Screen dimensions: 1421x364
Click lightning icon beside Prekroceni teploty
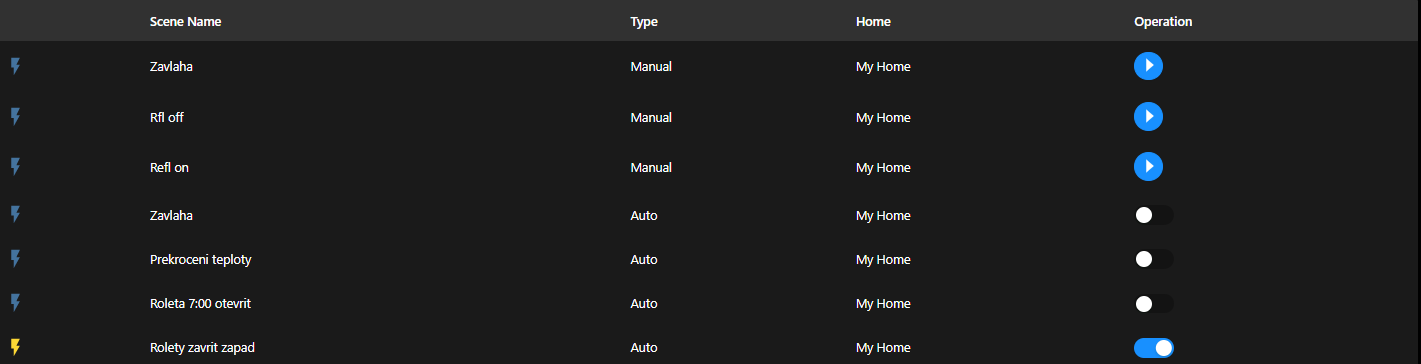click(x=15, y=259)
